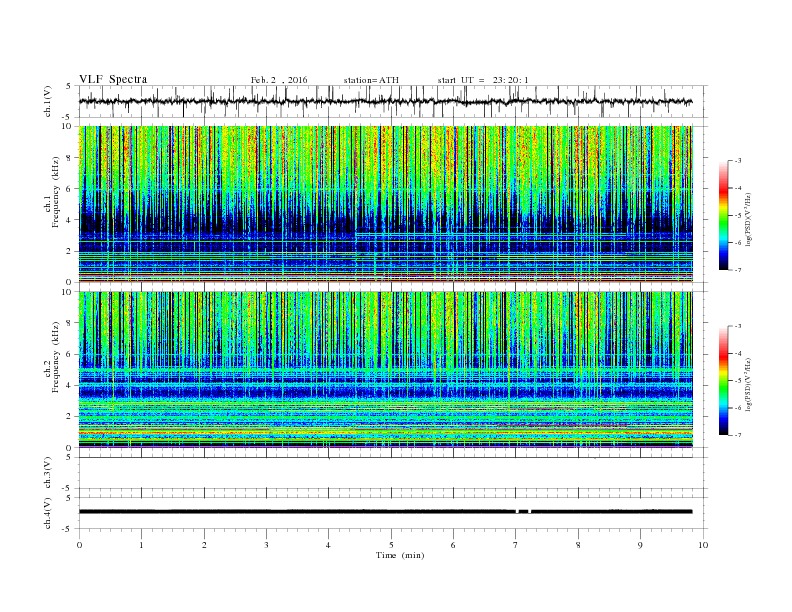The image size is (792, 612).
Task: Click the "VLF Spectra" plot title
Action: (113, 79)
